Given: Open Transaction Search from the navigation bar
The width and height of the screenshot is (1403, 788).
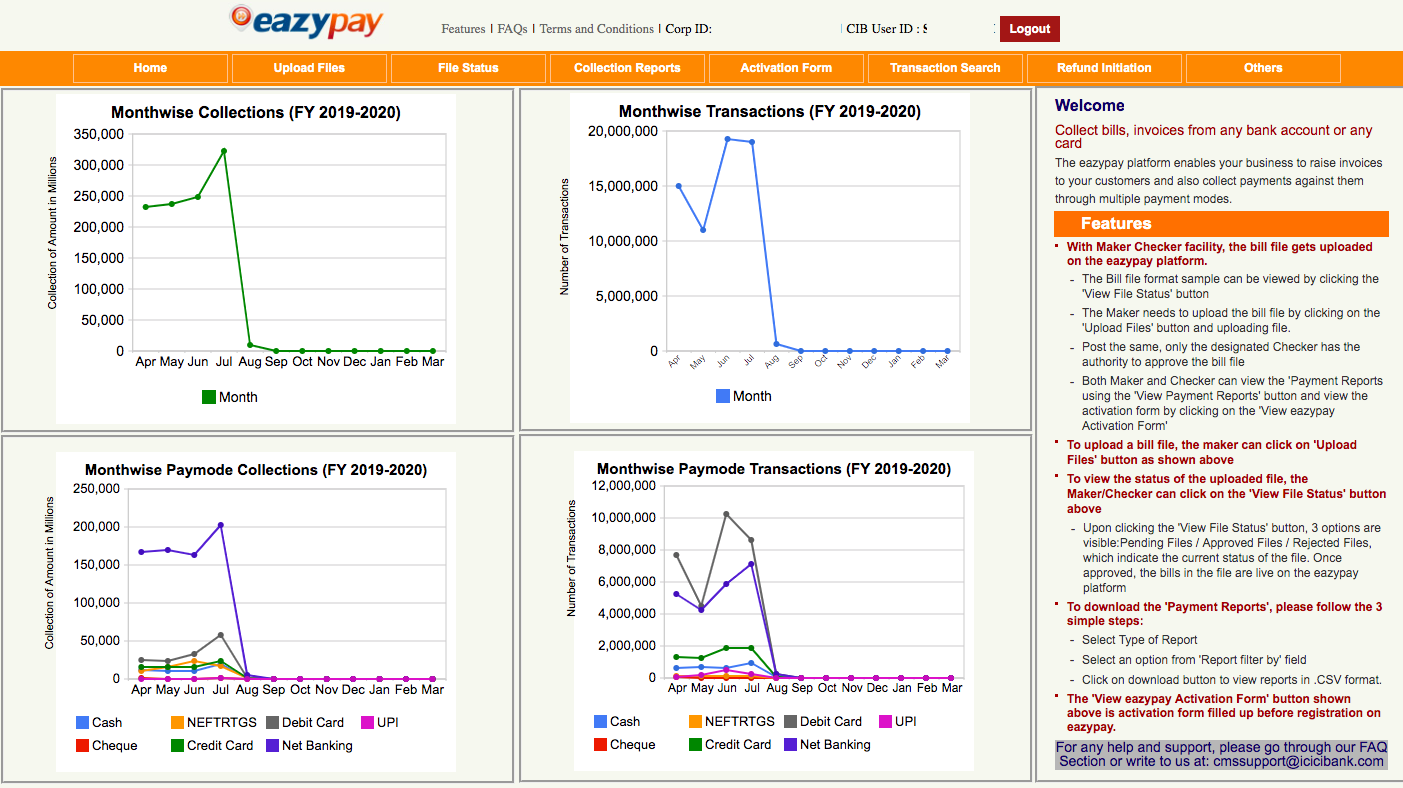Looking at the screenshot, I should click(x=945, y=67).
